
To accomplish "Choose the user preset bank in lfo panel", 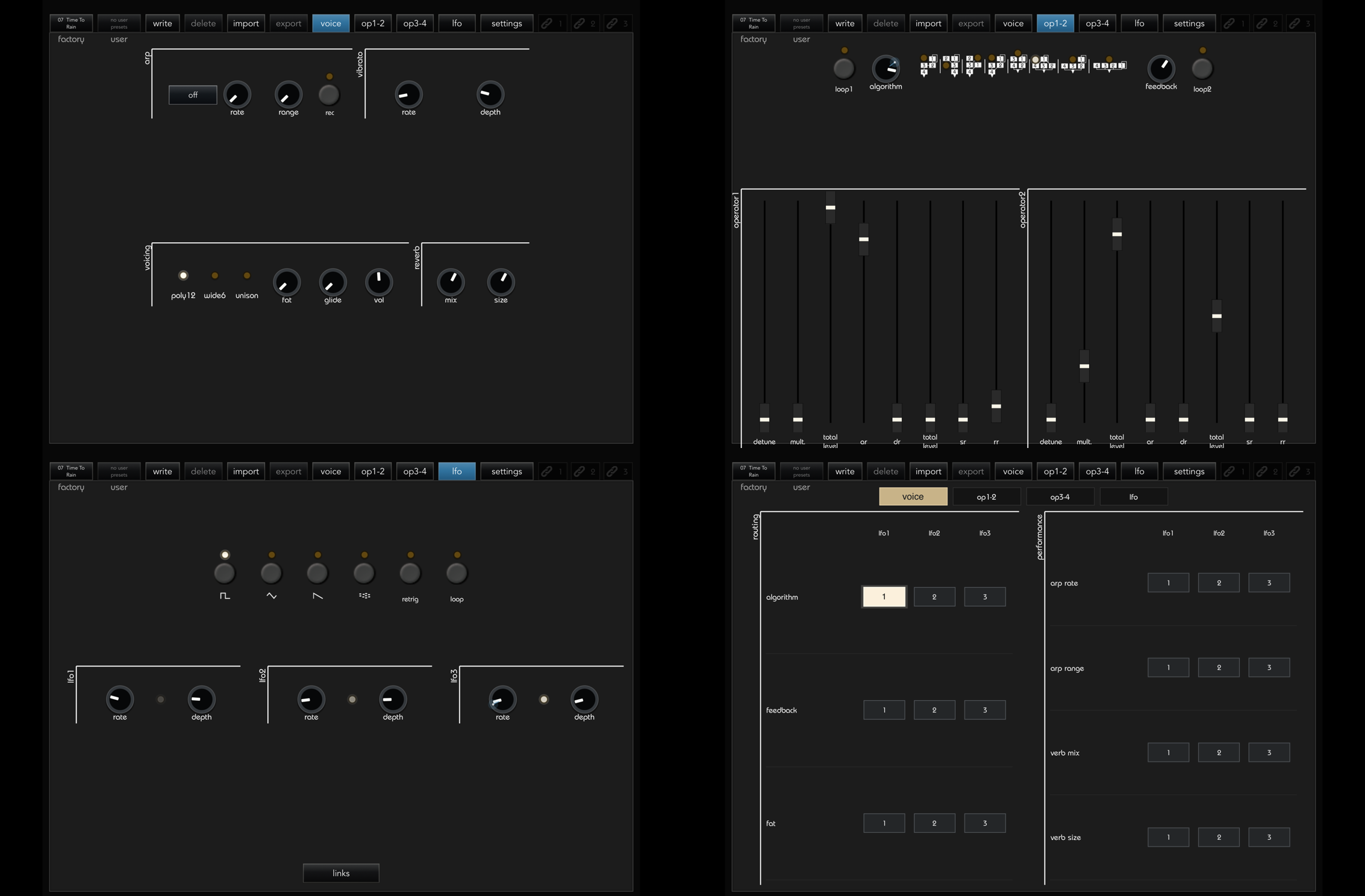I will [x=119, y=487].
